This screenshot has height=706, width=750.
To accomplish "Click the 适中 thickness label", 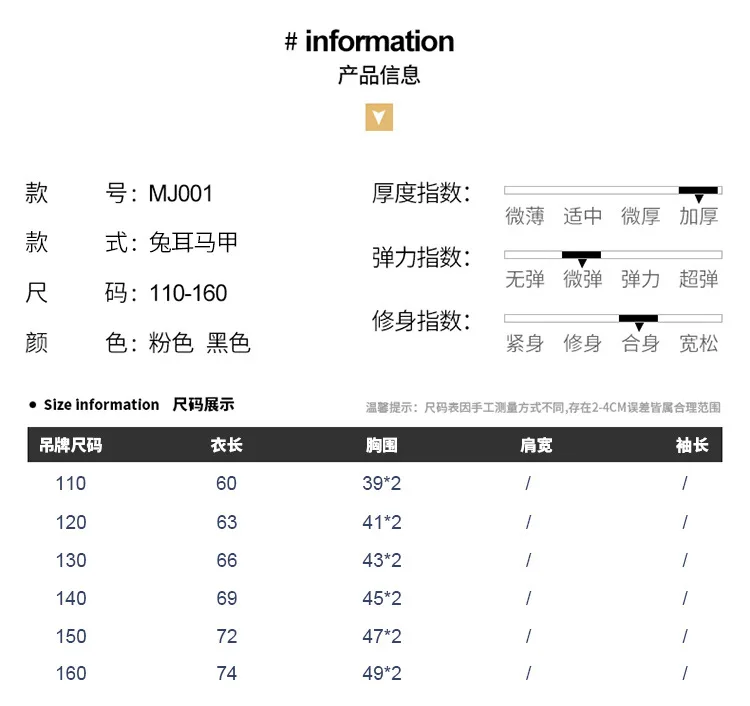I will (x=583, y=216).
